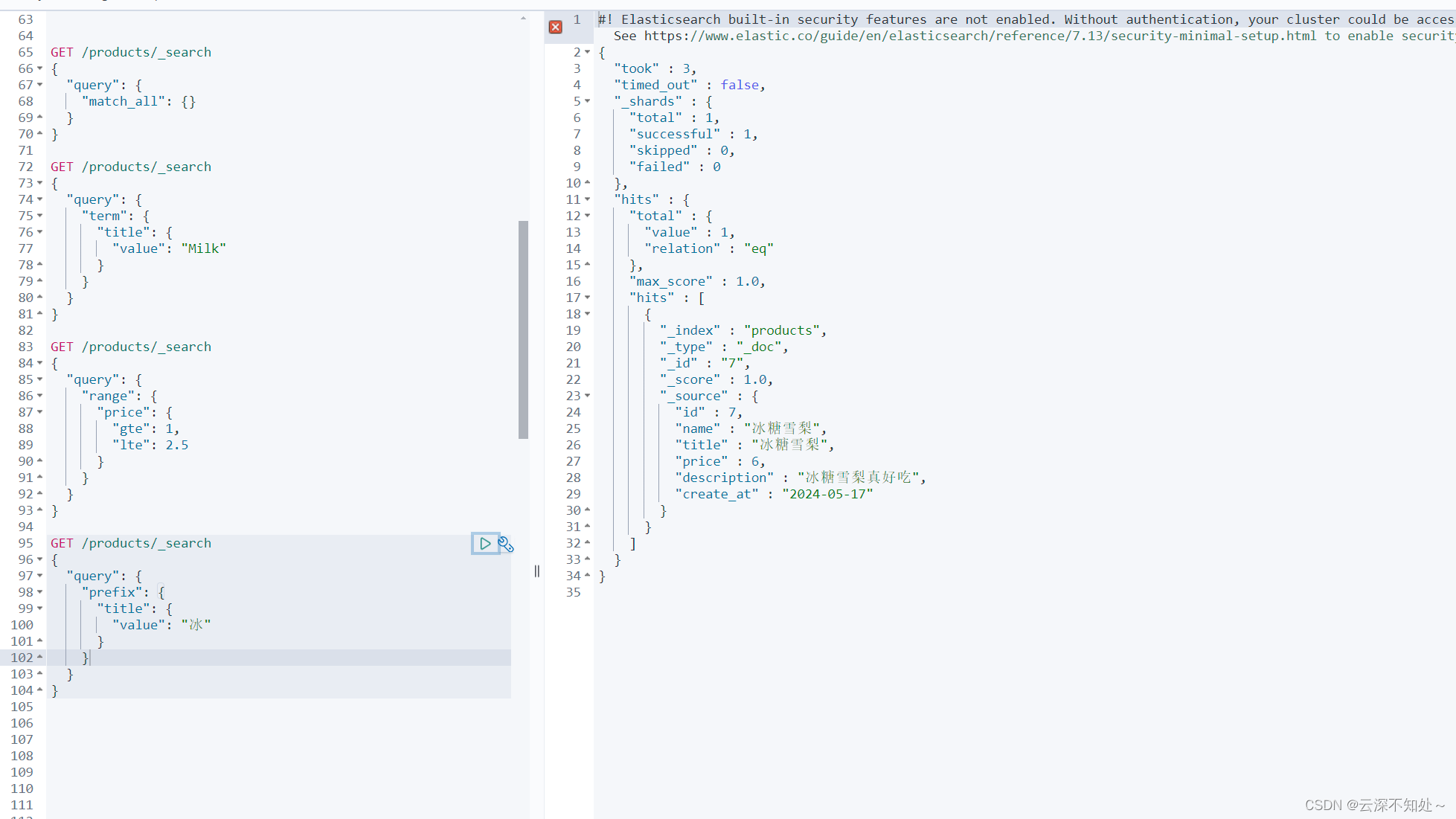Click the editor vertical scrollbar thumb
The image size is (1456, 819).
tap(523, 330)
